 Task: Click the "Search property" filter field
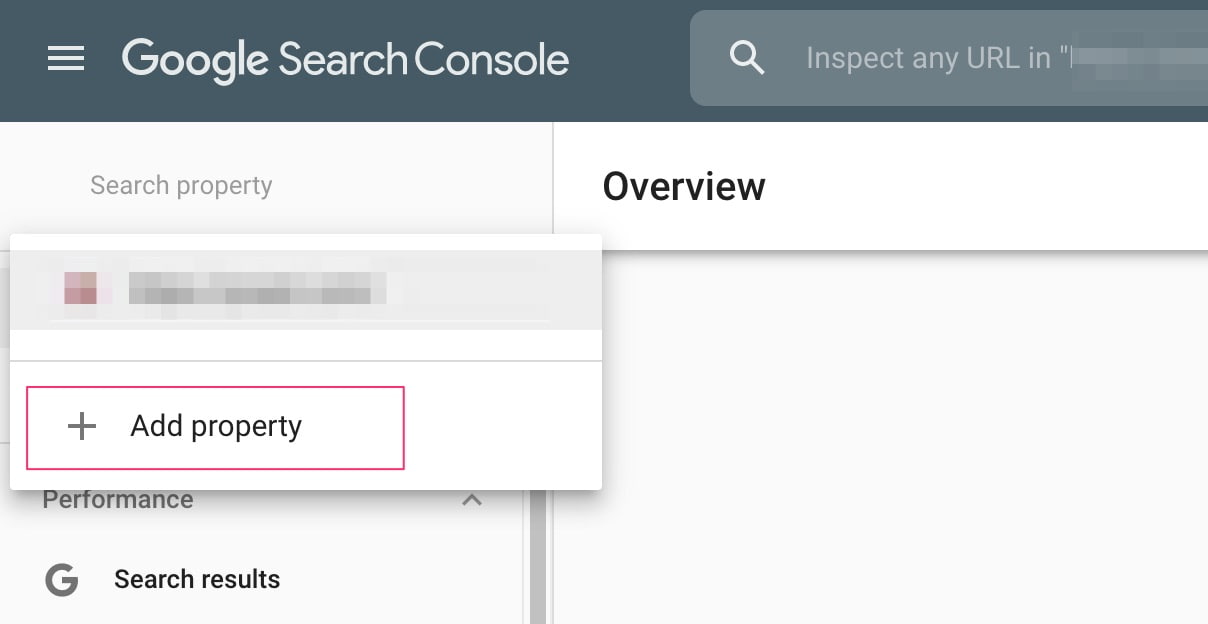[x=181, y=185]
